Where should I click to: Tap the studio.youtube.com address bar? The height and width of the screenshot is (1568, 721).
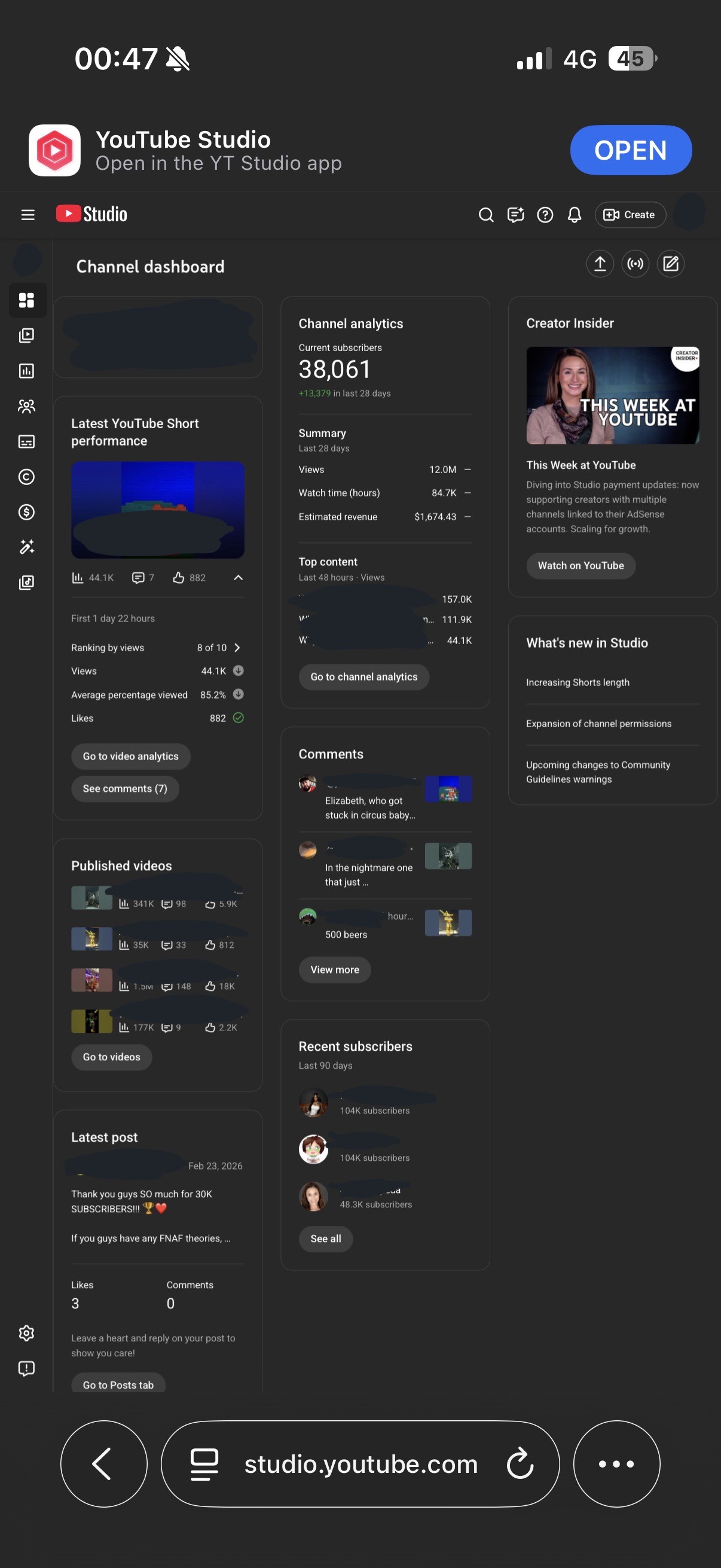pyautogui.click(x=360, y=1463)
